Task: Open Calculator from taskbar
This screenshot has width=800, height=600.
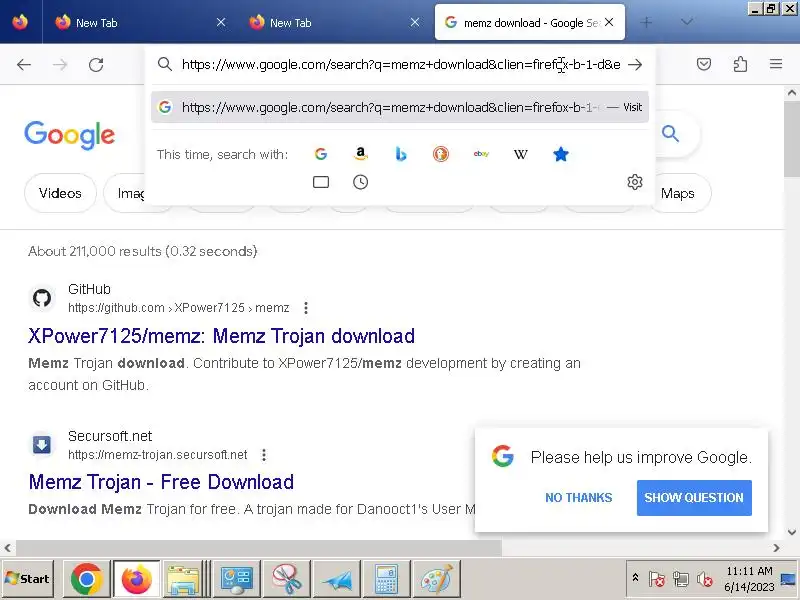Action: (386, 579)
